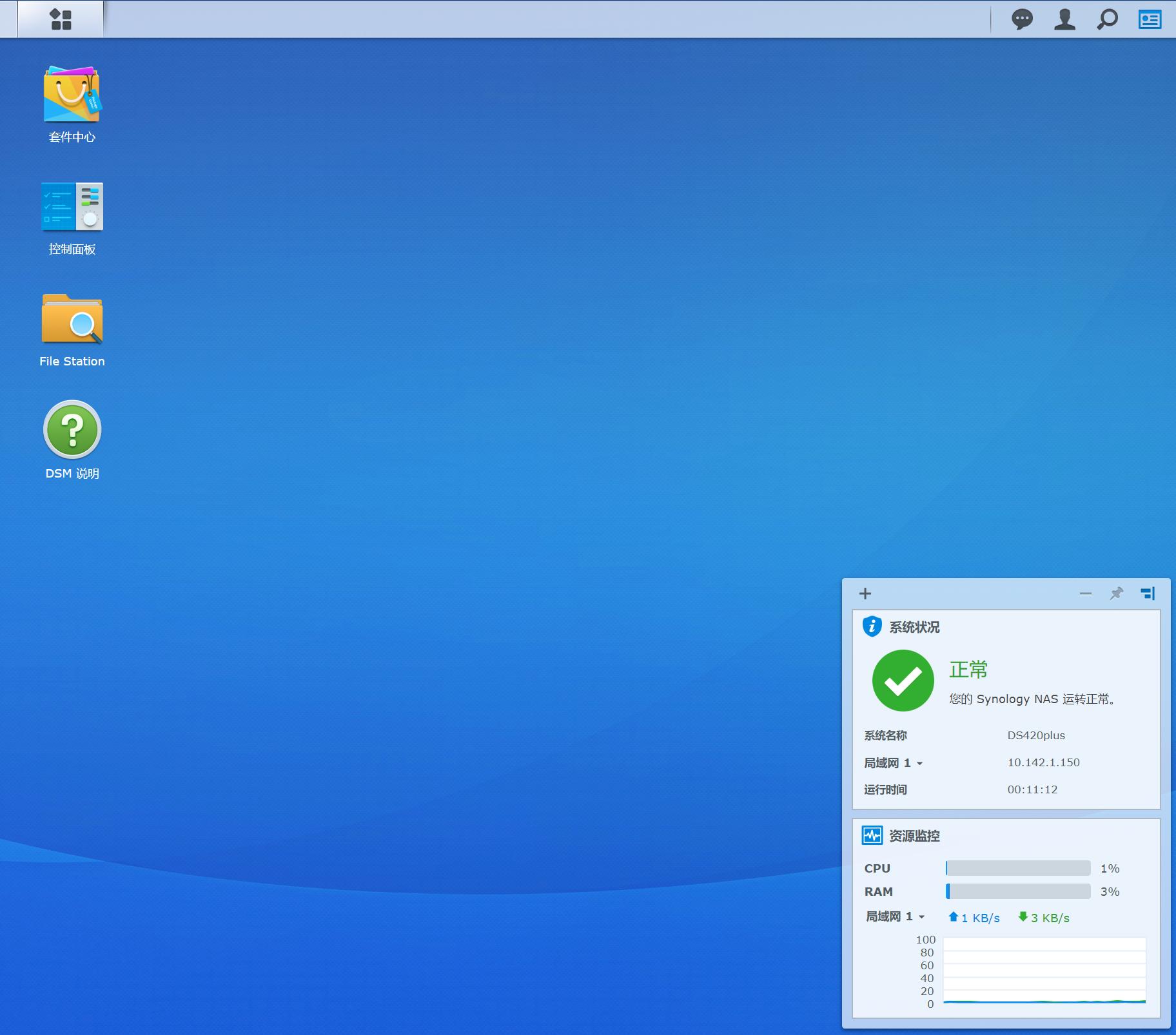Image resolution: width=1176 pixels, height=1035 pixels.
Task: Minimize the widget panel
Action: 1086,594
